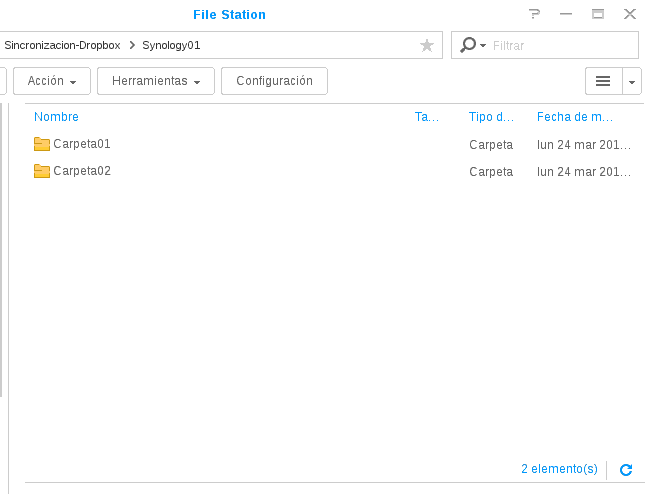Go to Sincronizacion-Dropbox in breadcrumb

coord(62,45)
